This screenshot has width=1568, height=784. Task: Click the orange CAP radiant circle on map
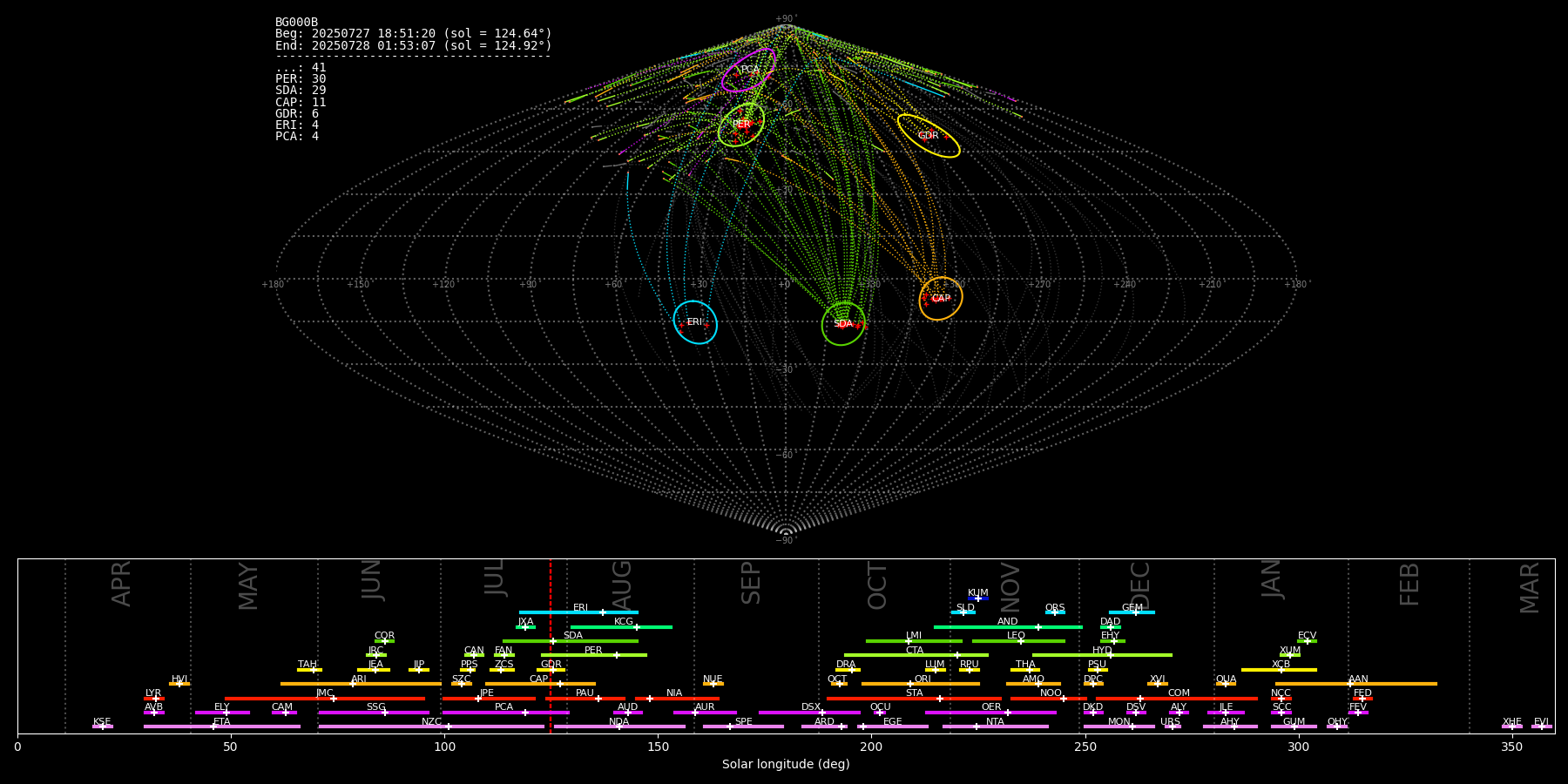941,299
